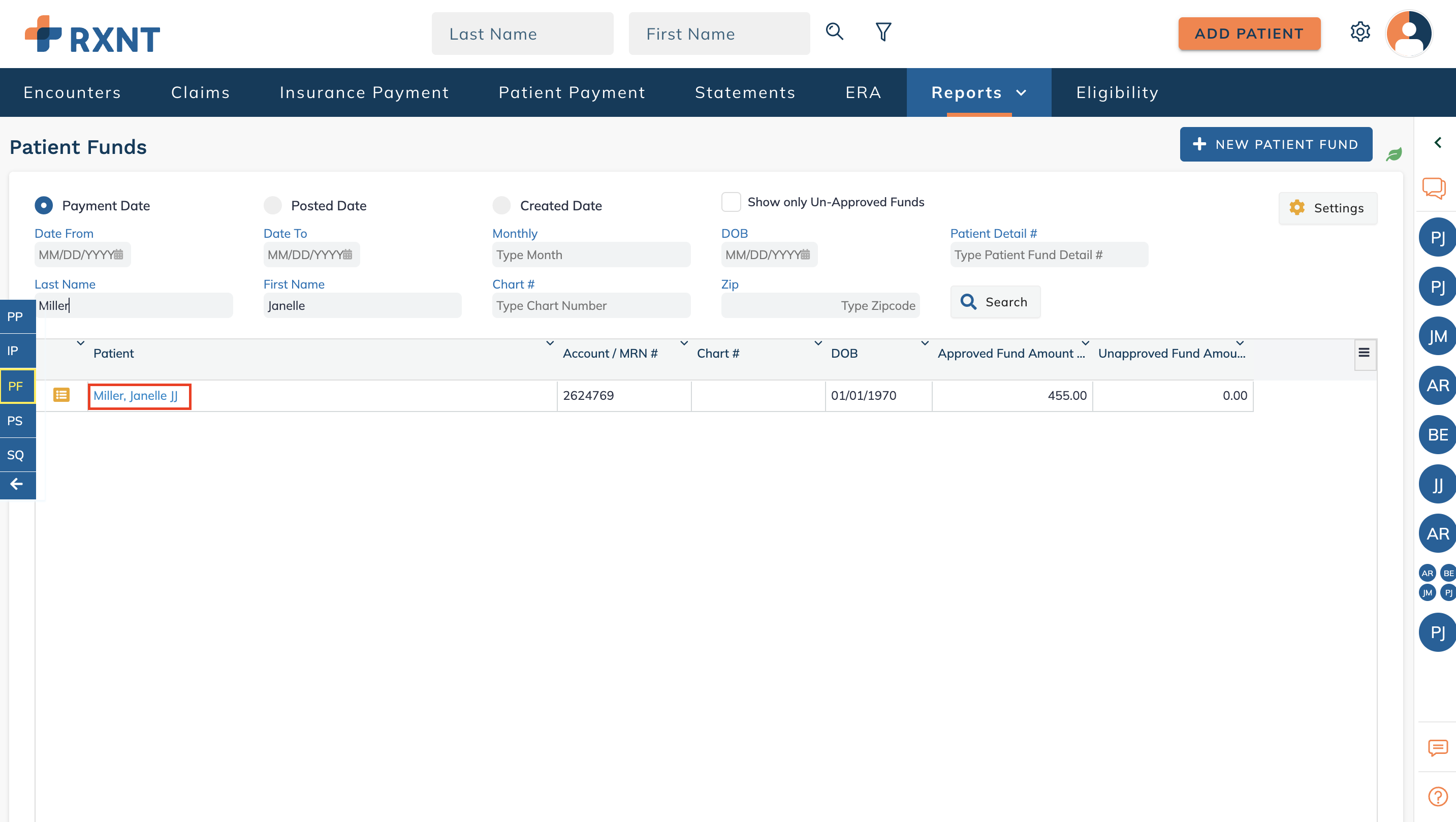This screenshot has width=1456, height=822.
Task: Select the Posted Date radio button
Action: (273, 205)
